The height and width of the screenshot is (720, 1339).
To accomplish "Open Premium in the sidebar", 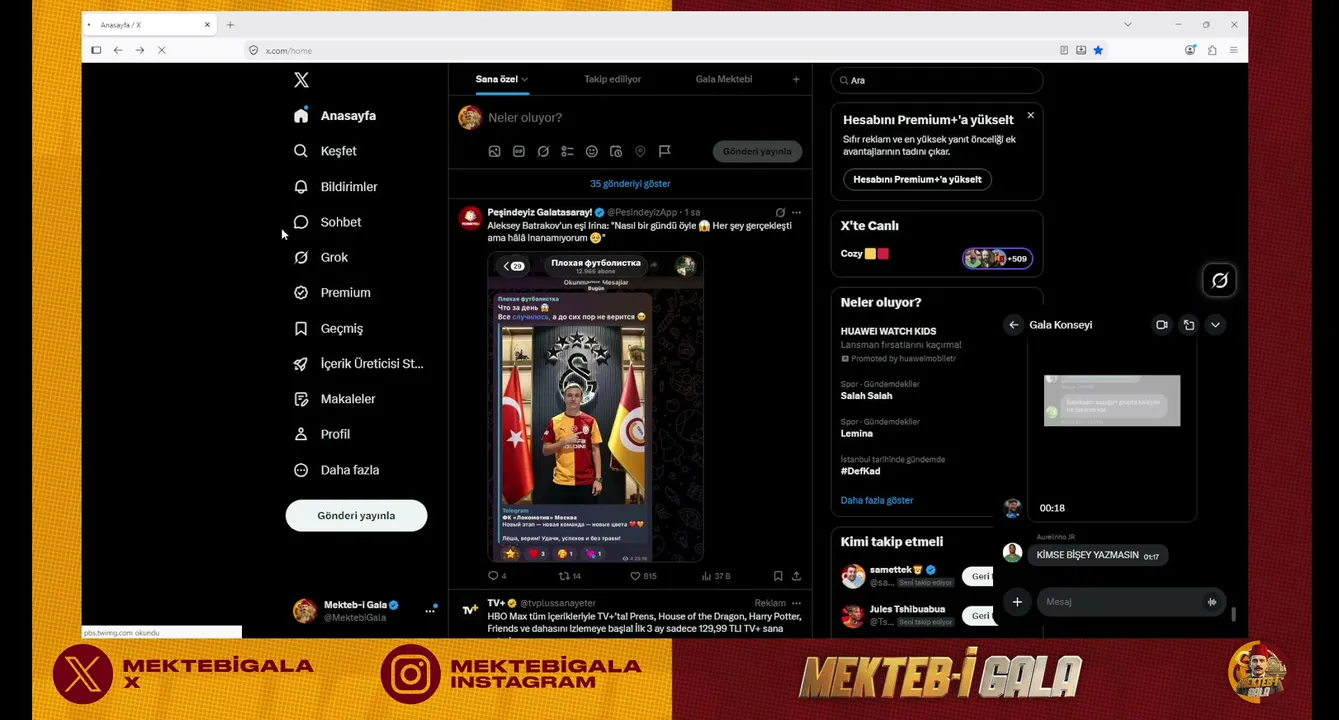I will pos(332,293).
